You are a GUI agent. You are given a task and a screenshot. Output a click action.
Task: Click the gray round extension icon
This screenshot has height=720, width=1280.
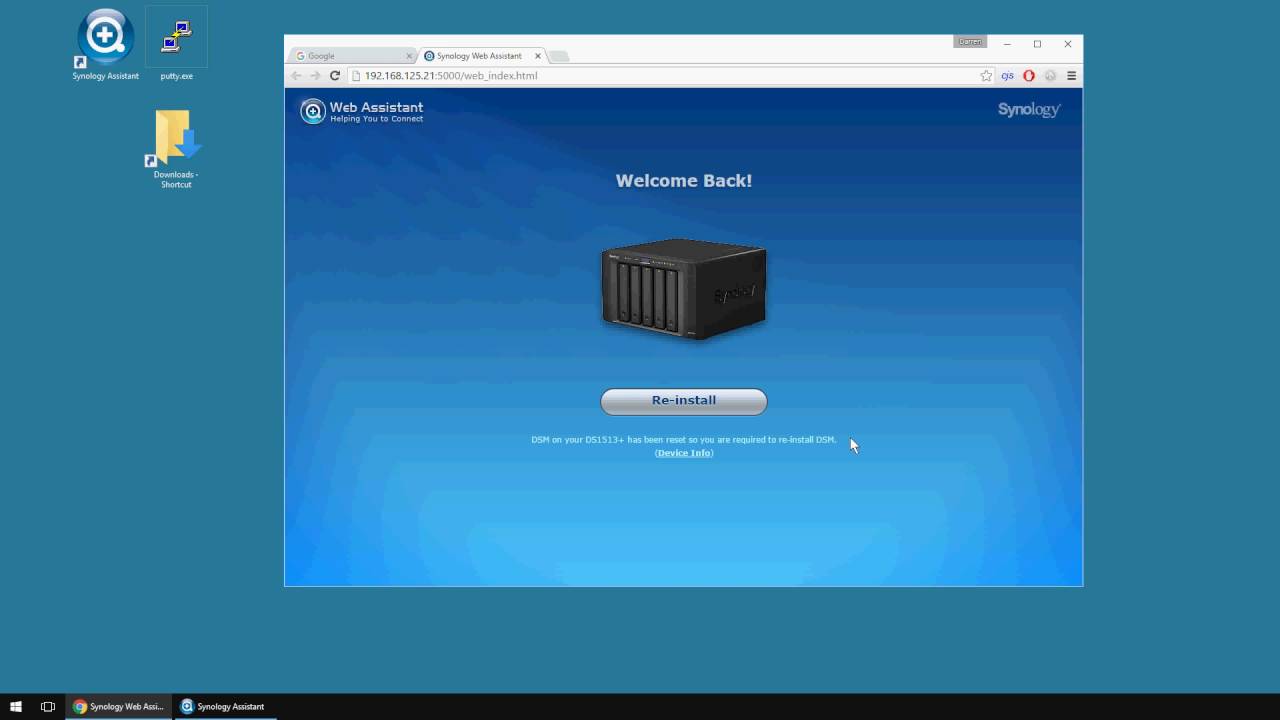(1050, 76)
